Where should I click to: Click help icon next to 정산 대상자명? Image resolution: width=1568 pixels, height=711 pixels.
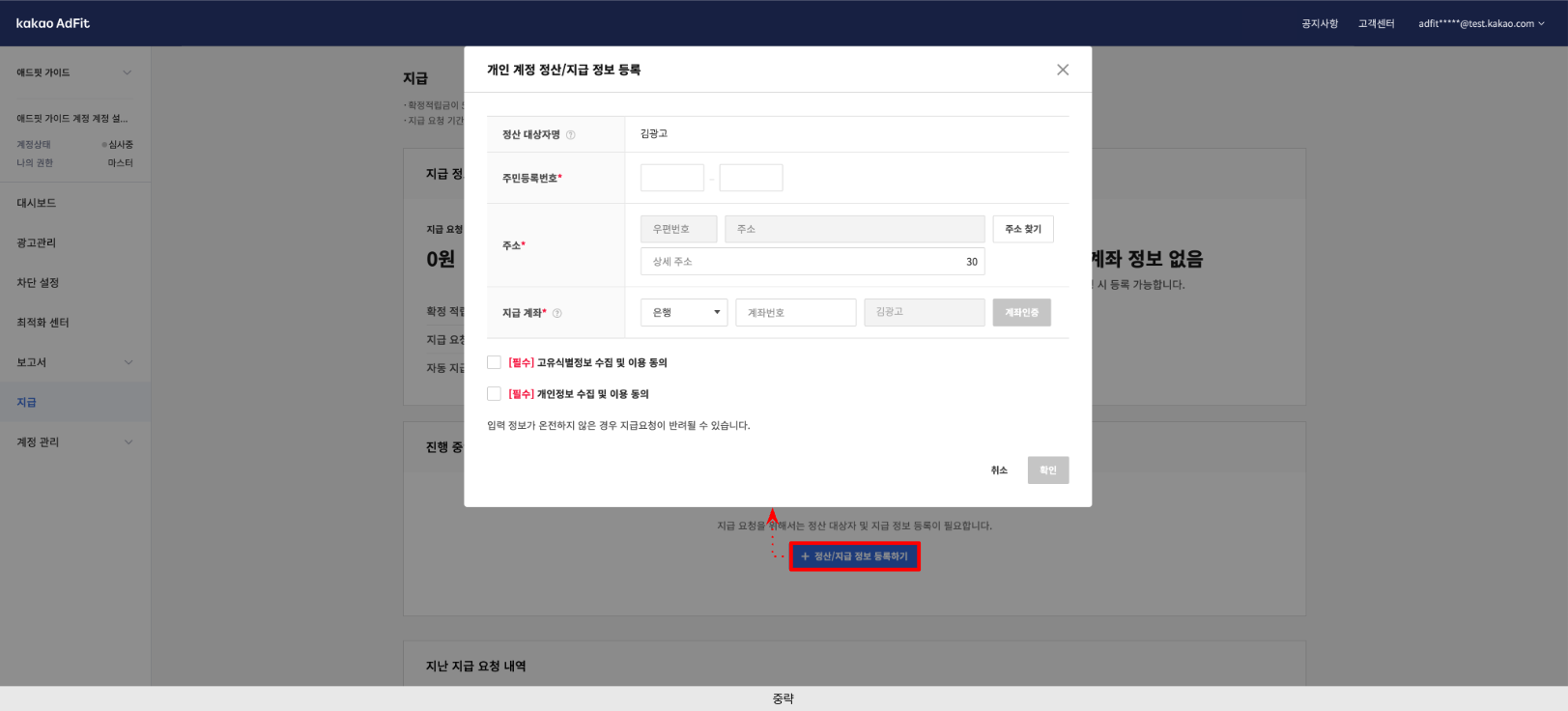570,135
